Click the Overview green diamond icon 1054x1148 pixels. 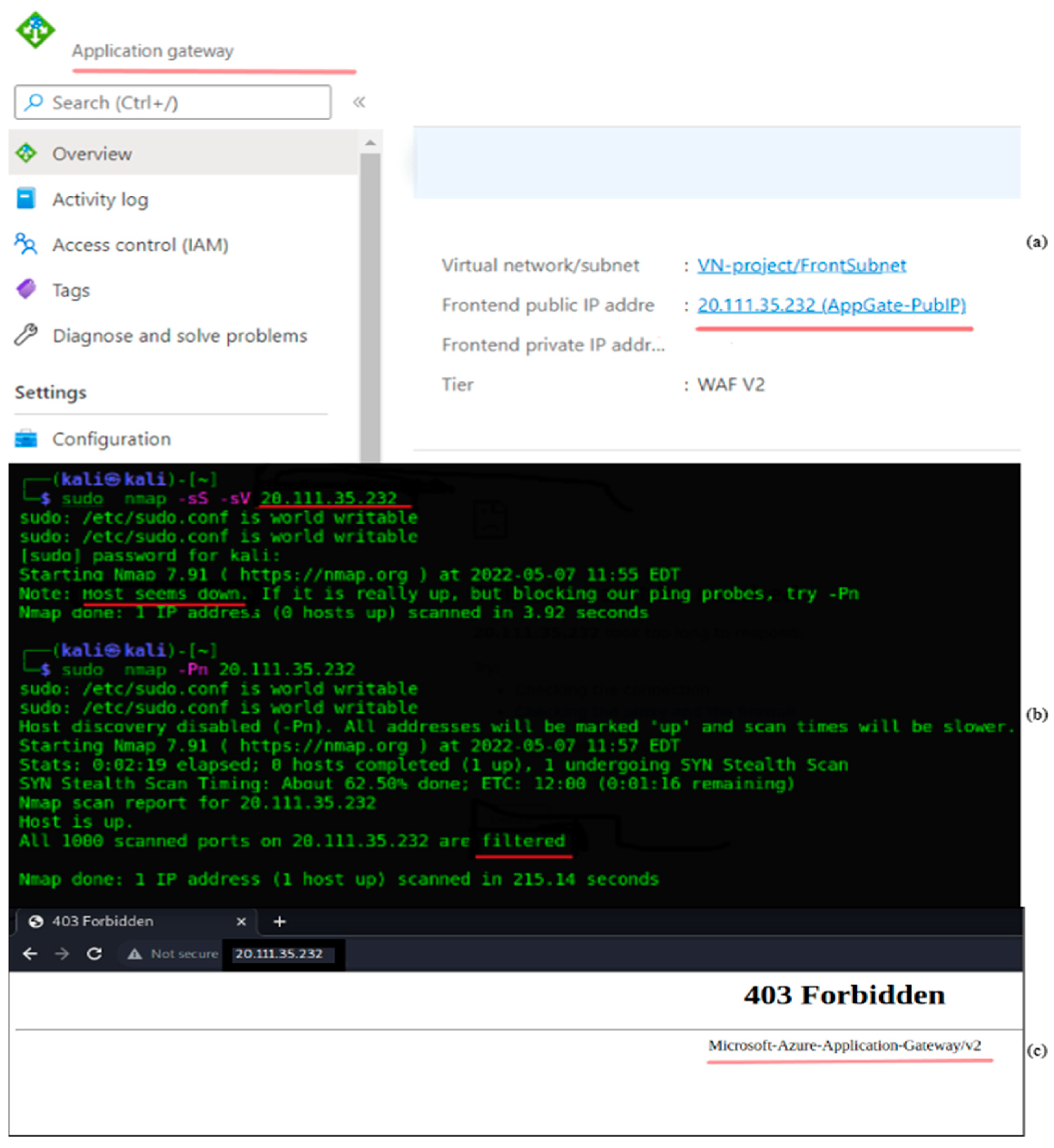pos(26,153)
